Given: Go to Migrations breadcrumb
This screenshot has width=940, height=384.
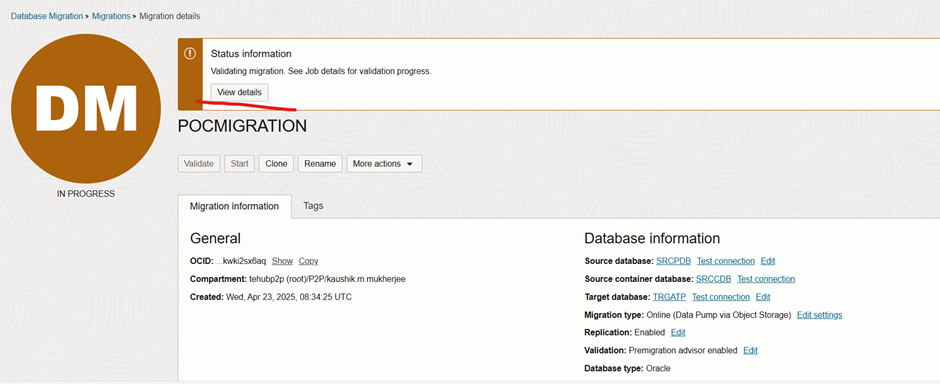Looking at the screenshot, I should [x=111, y=16].
